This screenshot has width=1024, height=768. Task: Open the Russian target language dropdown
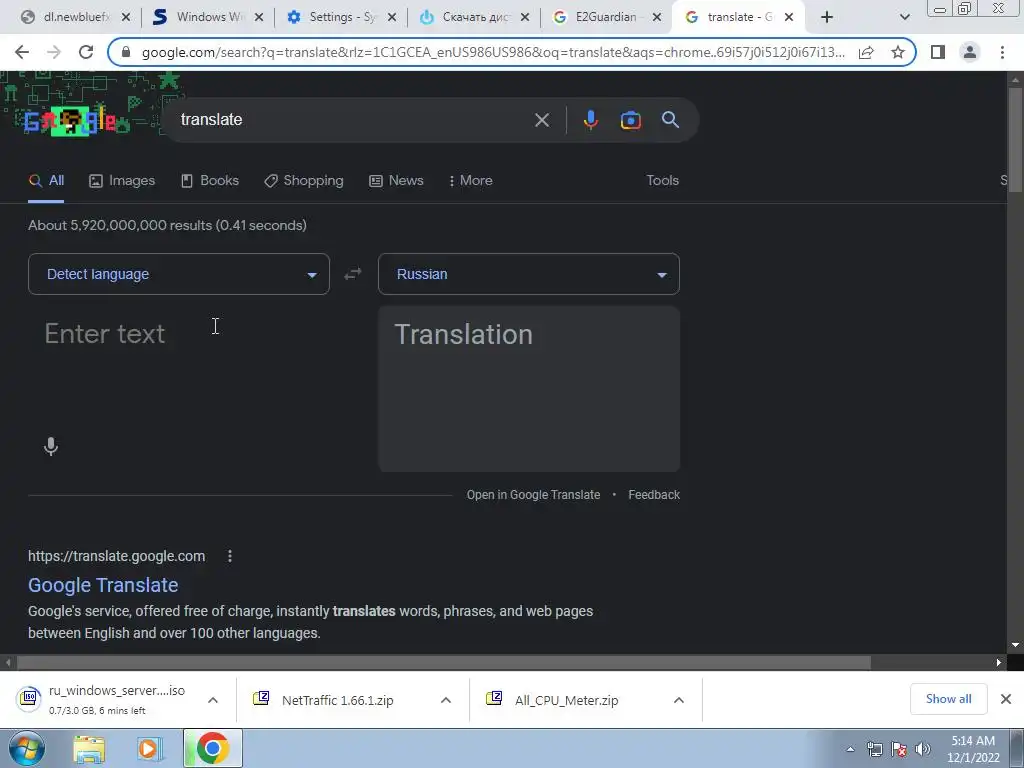(x=529, y=274)
